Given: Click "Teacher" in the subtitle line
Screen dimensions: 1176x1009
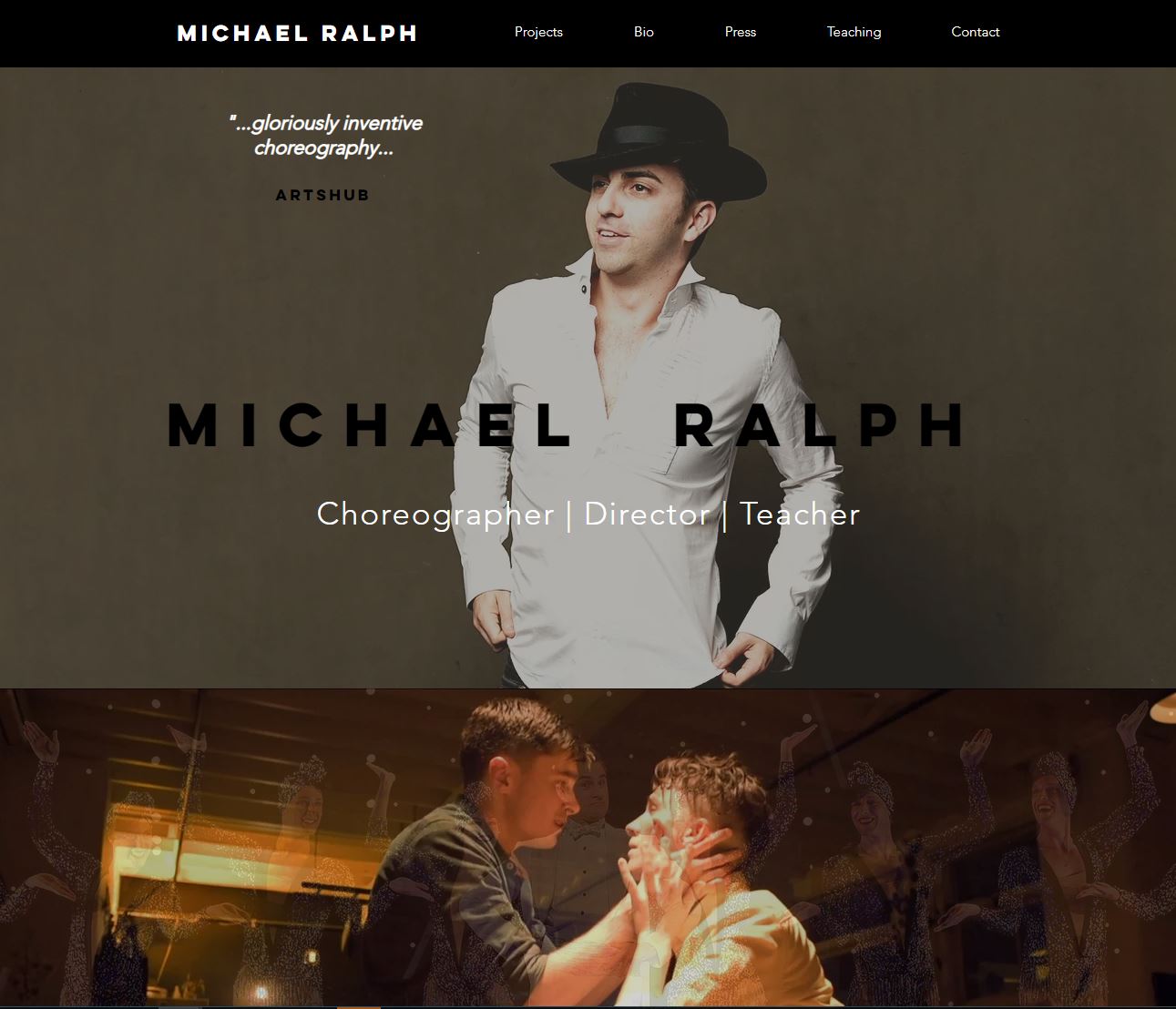Looking at the screenshot, I should tap(800, 514).
